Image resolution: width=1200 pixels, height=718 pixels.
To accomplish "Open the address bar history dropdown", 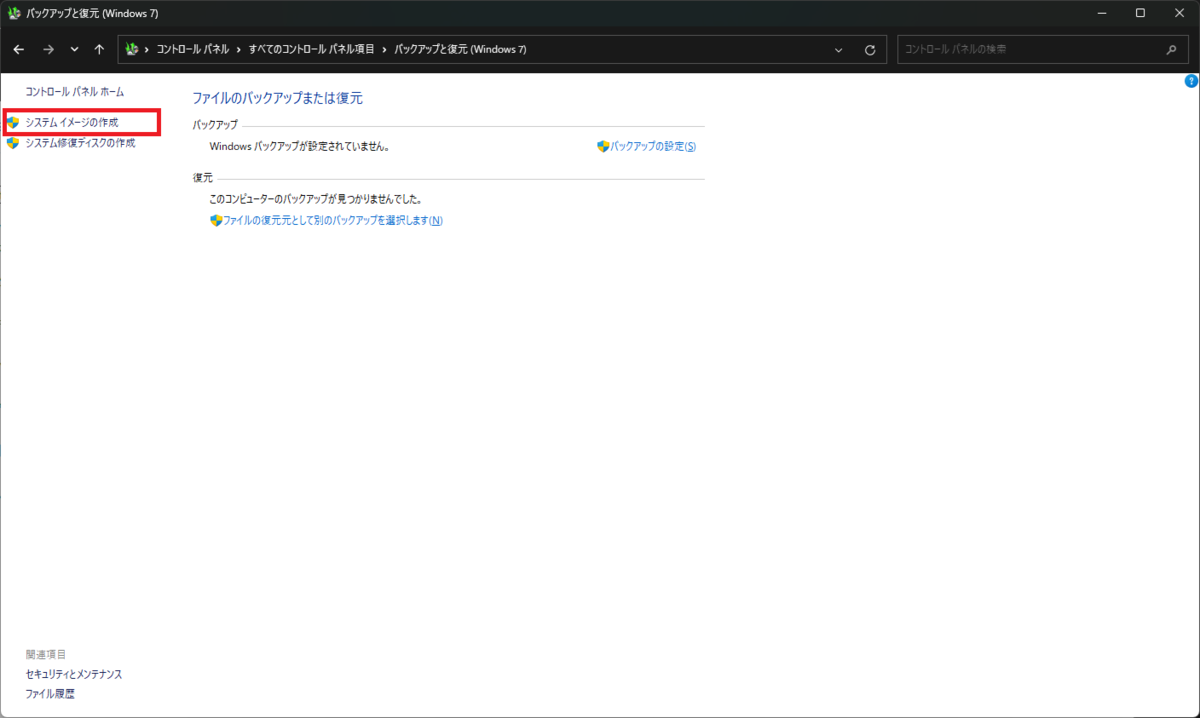I will (x=838, y=50).
